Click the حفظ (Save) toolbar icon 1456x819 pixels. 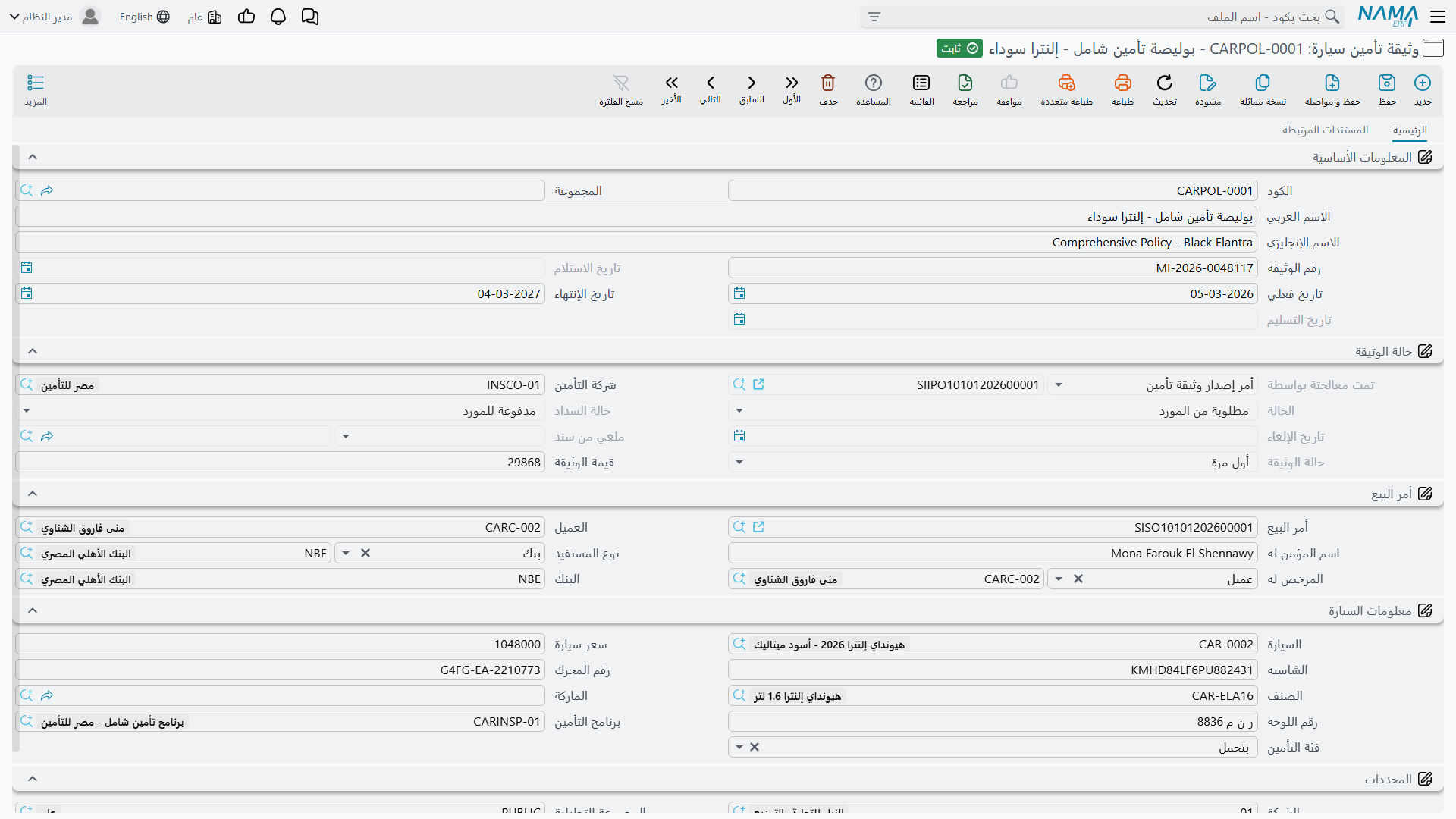[1387, 83]
